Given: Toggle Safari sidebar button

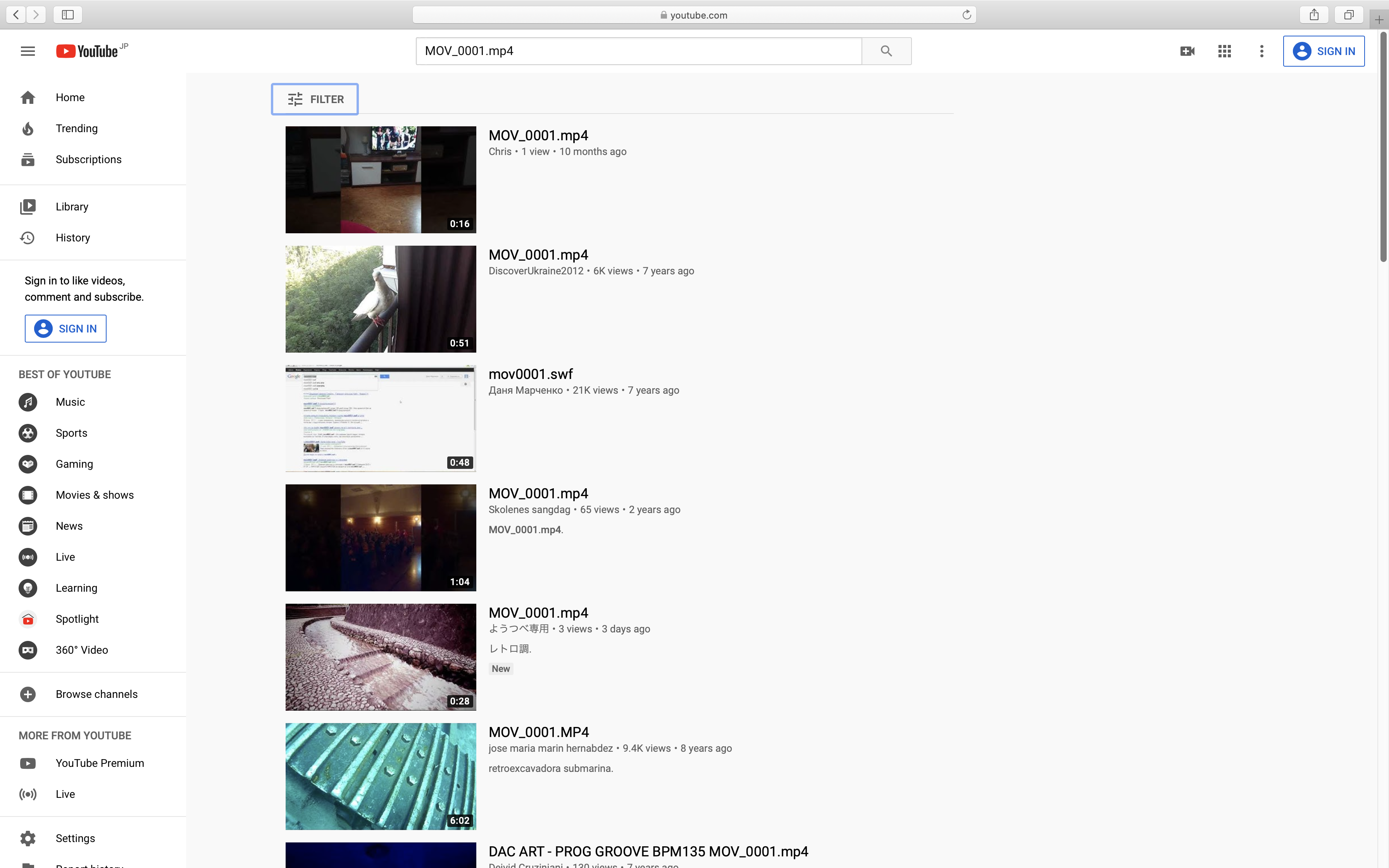Looking at the screenshot, I should pyautogui.click(x=68, y=15).
